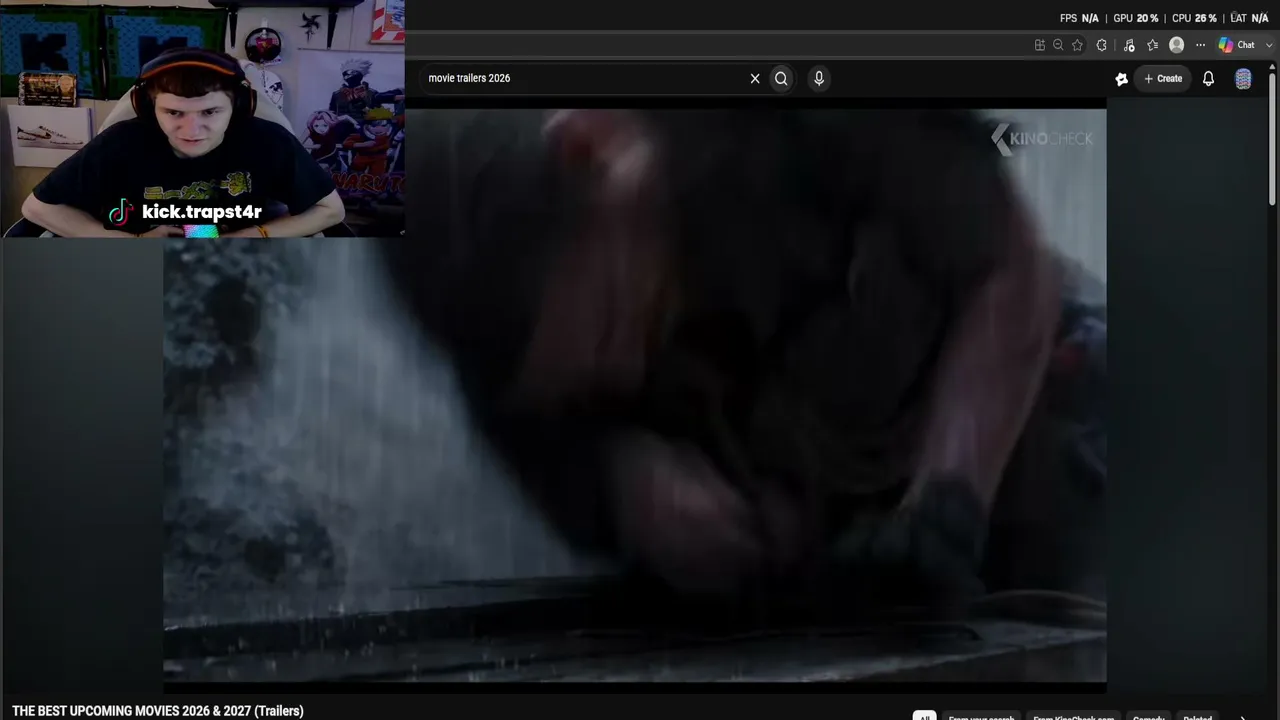Click the video player to pause playback
This screenshot has width=1280, height=720.
[x=635, y=395]
